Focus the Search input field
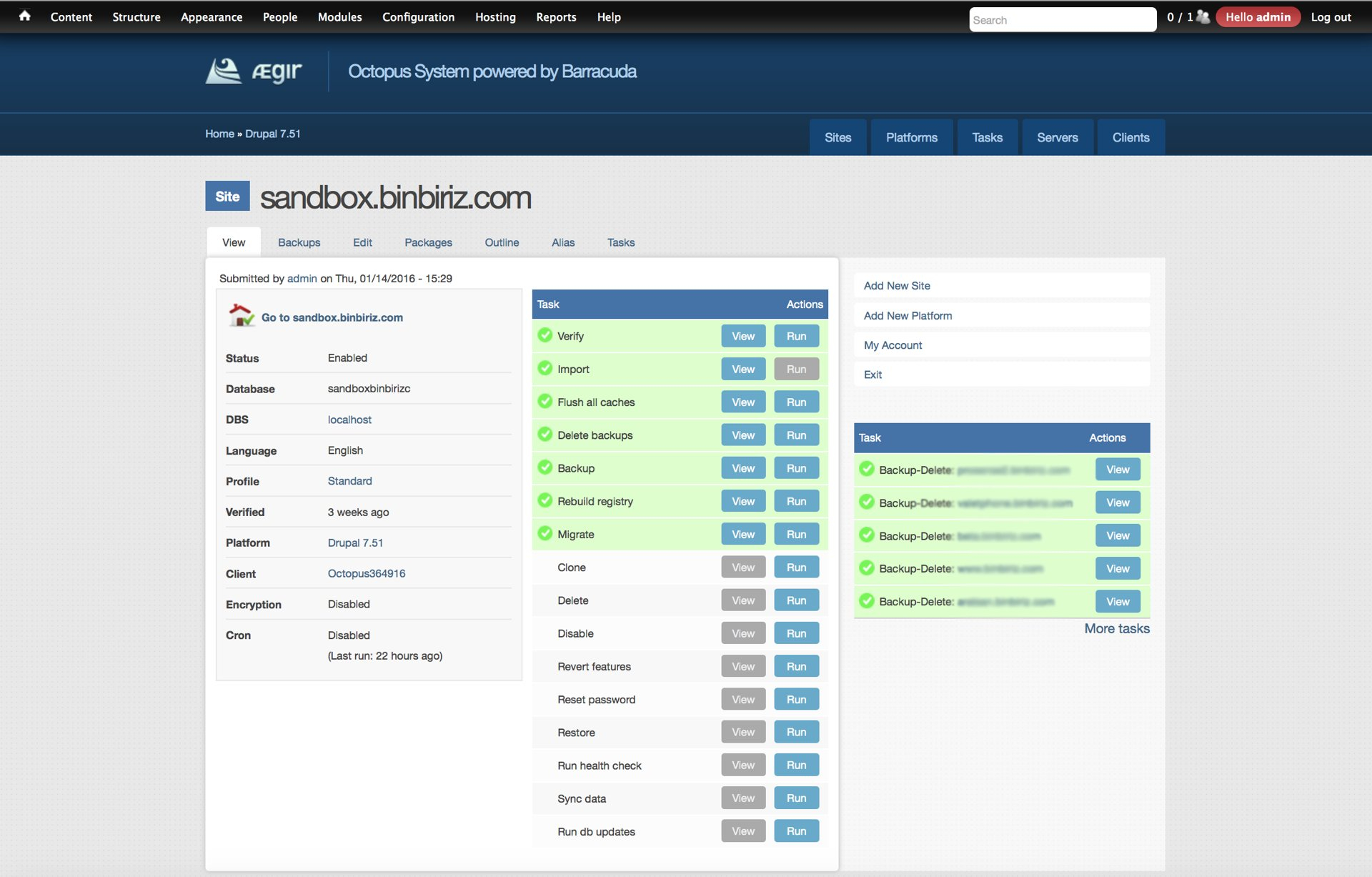Screen dimensions: 1372x877 [1062, 19]
